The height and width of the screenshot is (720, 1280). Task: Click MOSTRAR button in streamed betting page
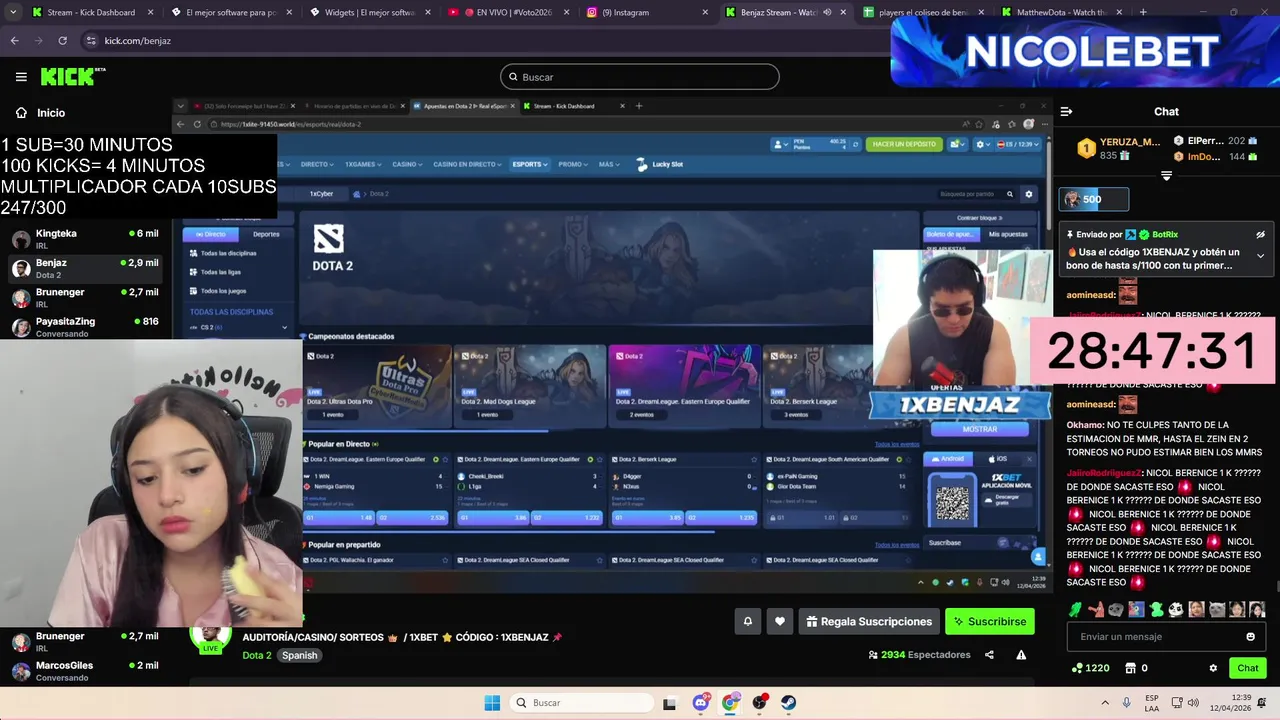tap(979, 429)
